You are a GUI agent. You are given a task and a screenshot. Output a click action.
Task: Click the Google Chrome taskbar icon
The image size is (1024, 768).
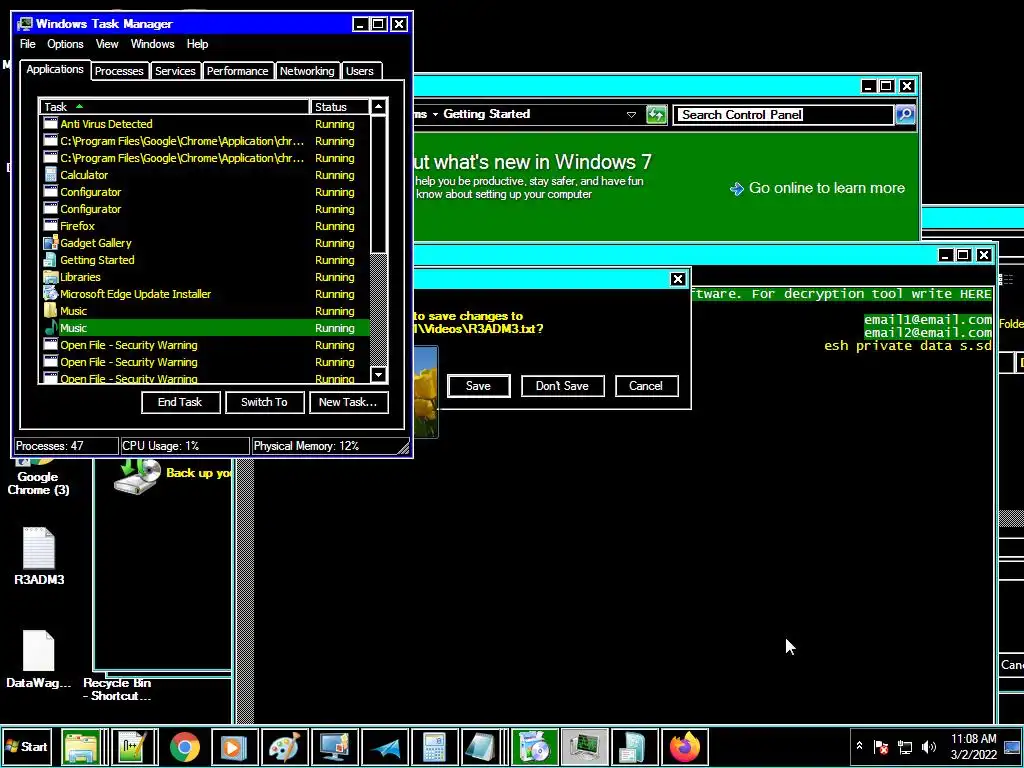pos(185,746)
